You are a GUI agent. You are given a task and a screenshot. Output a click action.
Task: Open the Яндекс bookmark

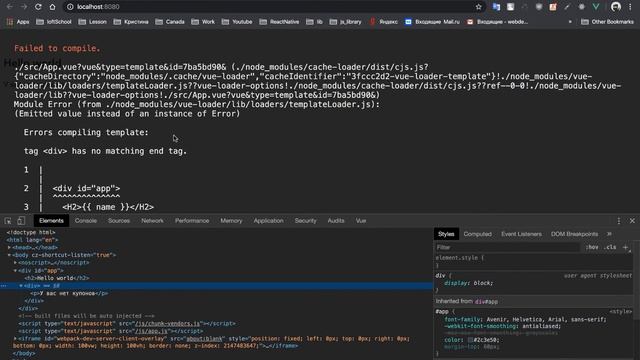pyautogui.click(x=384, y=22)
